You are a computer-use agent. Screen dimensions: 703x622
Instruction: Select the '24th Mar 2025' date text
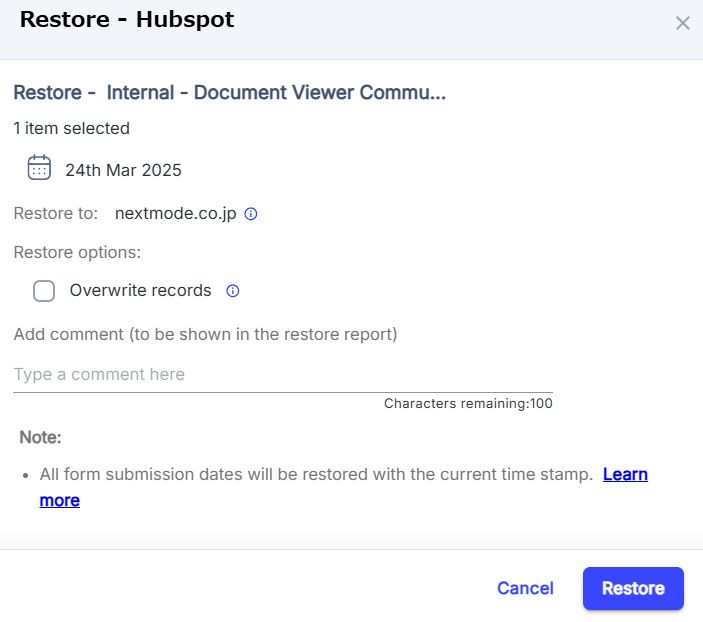123,170
